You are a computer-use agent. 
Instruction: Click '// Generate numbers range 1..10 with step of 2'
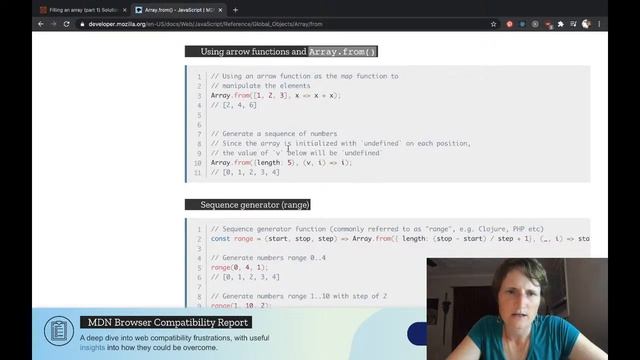(x=299, y=296)
